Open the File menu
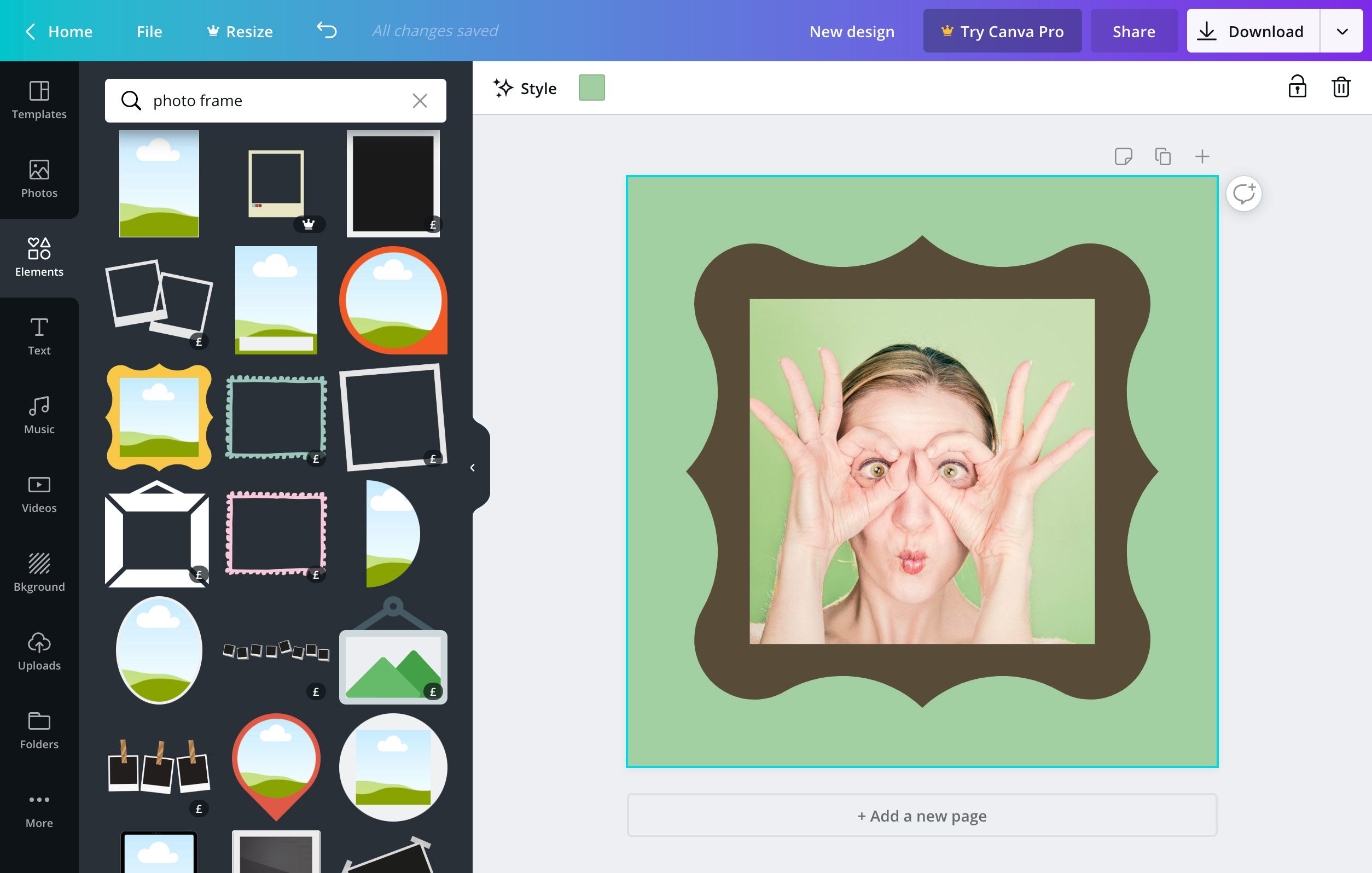Screen dimensions: 1372x873 click(149, 30)
